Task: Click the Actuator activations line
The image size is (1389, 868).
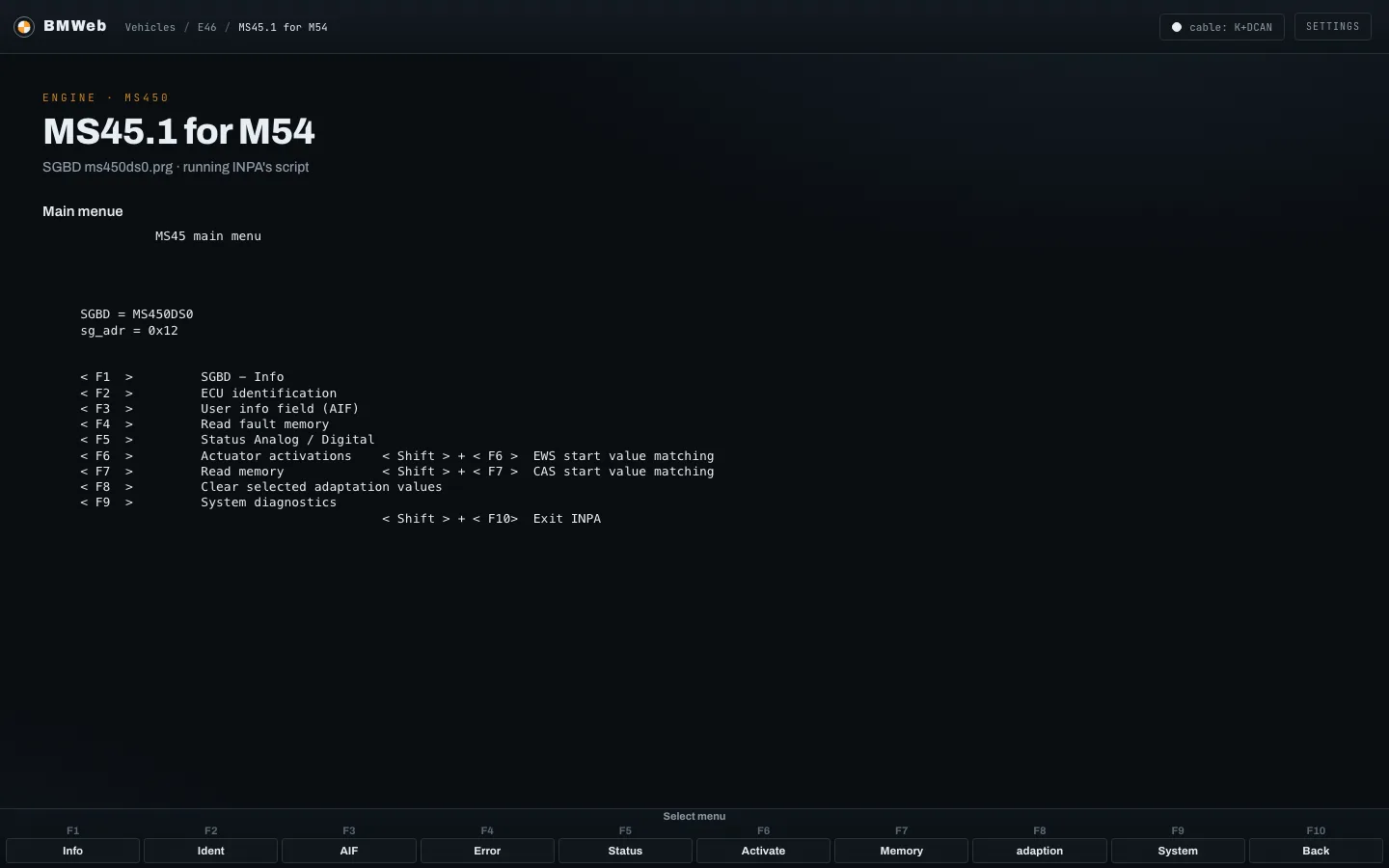Action: pyautogui.click(x=276, y=456)
